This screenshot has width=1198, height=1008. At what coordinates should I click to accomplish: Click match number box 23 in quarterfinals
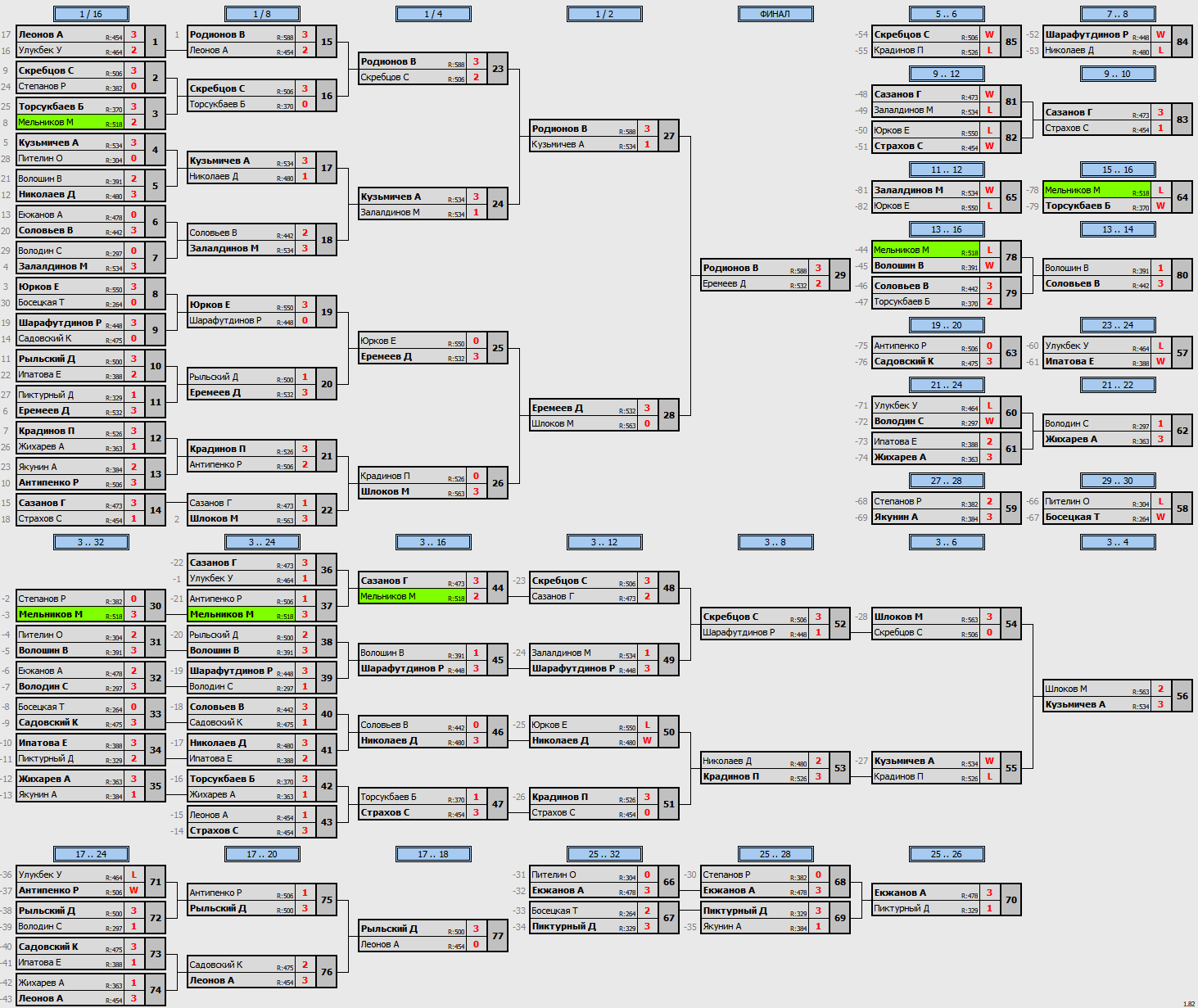pos(498,69)
